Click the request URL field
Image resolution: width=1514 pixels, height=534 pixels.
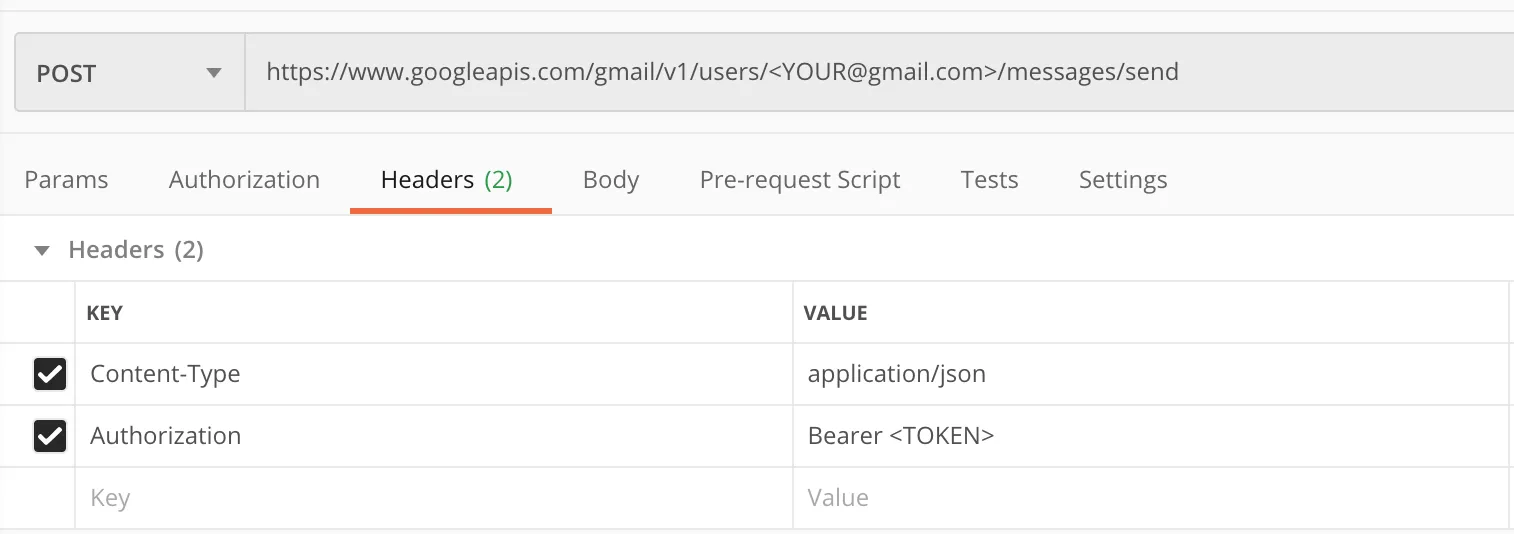[722, 72]
